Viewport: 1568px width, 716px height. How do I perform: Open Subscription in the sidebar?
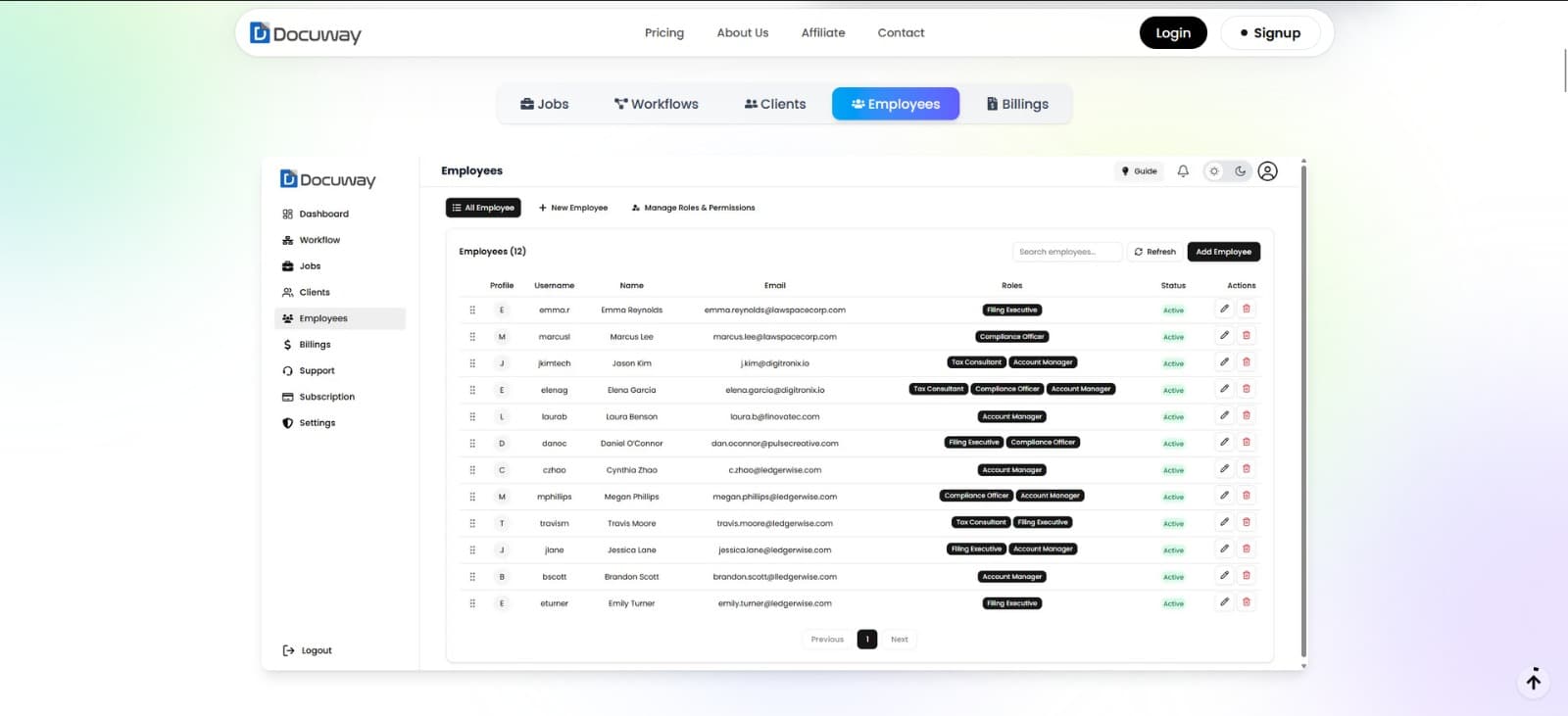pyautogui.click(x=326, y=397)
